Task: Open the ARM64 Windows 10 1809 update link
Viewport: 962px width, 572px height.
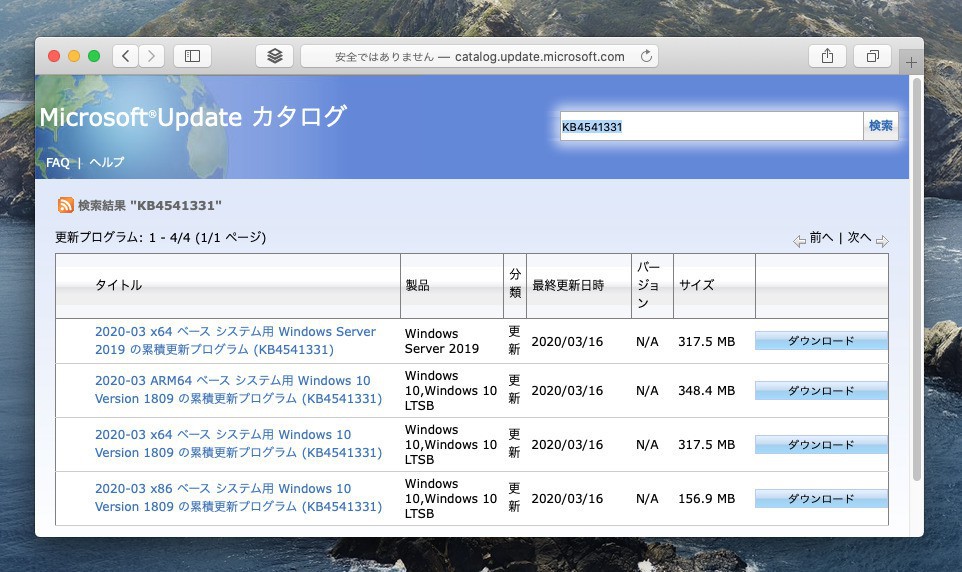Action: pyautogui.click(x=238, y=390)
